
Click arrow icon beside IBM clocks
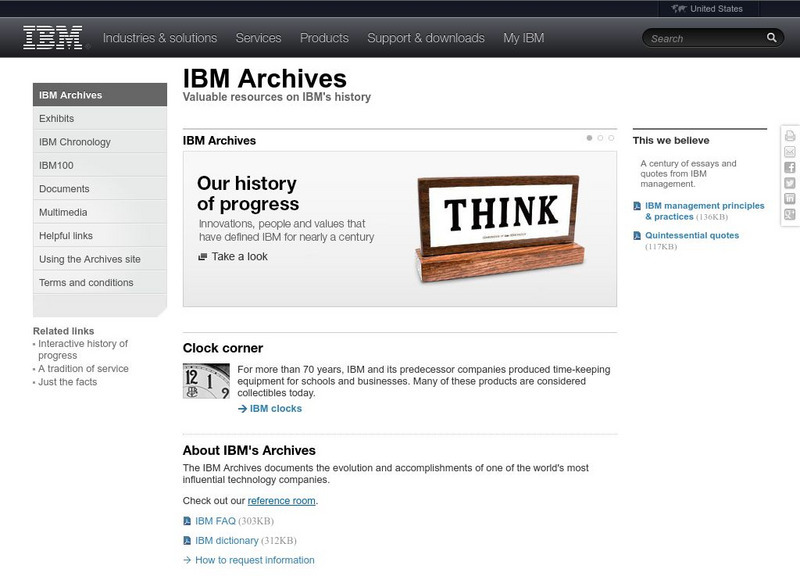242,409
